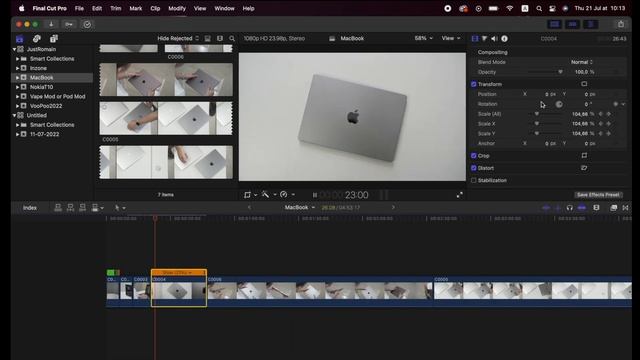Toggle the inspector layout button

(590, 24)
